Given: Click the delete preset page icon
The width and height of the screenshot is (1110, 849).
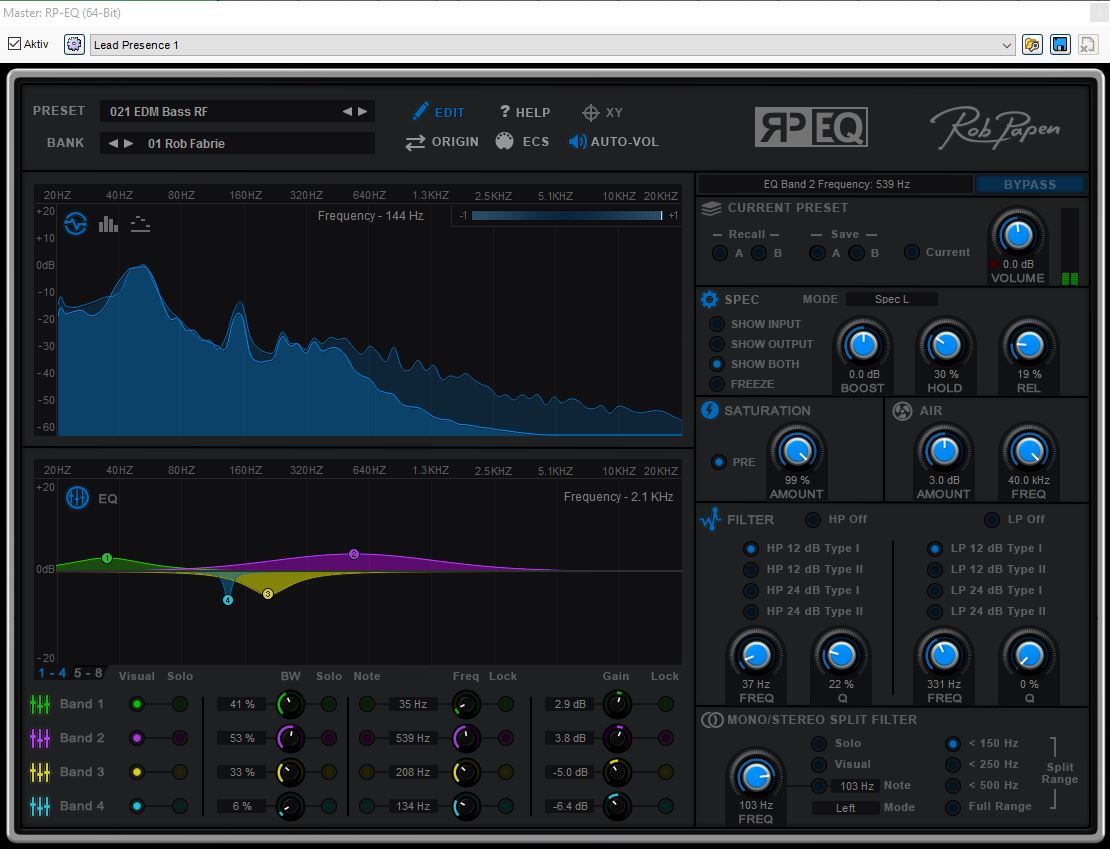Looking at the screenshot, I should tap(1087, 45).
